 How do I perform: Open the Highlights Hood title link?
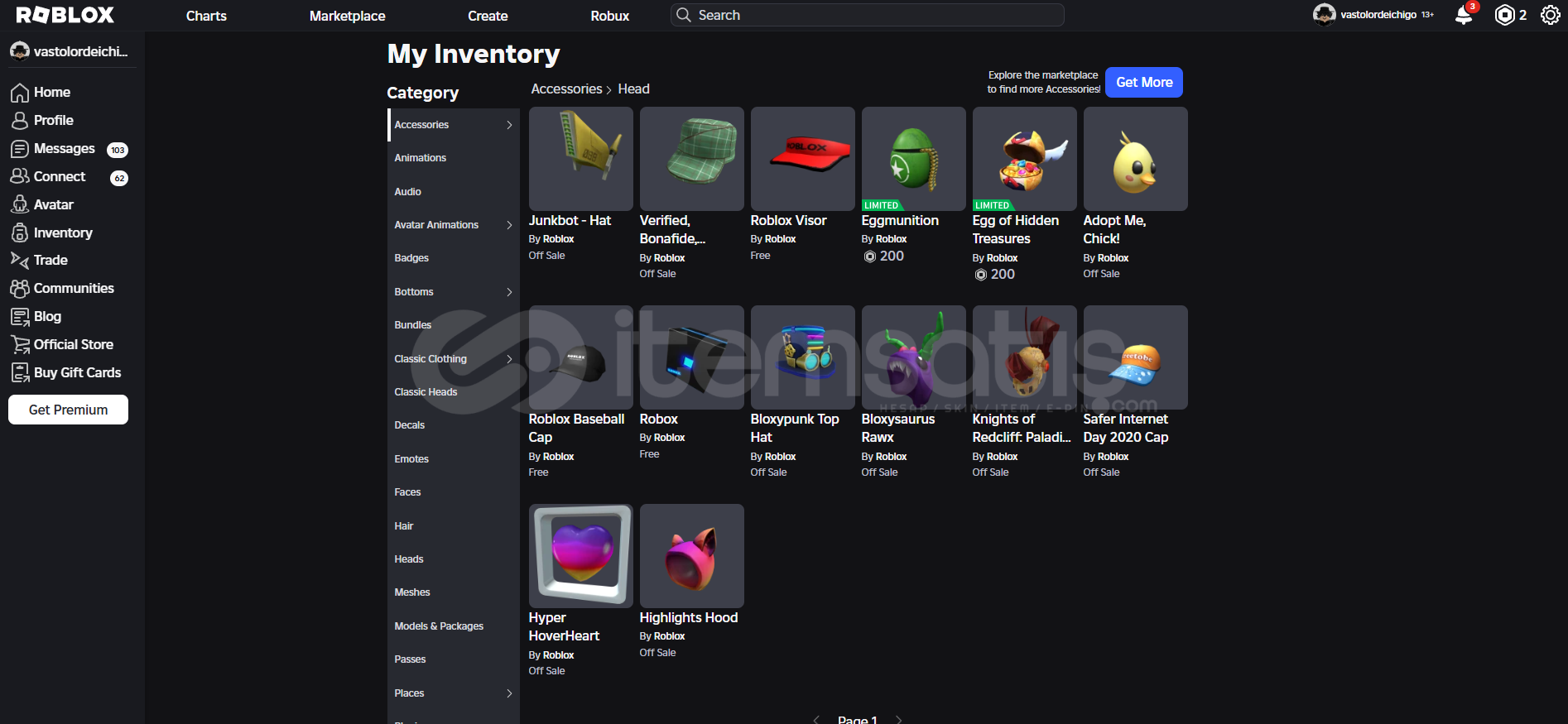tap(689, 618)
